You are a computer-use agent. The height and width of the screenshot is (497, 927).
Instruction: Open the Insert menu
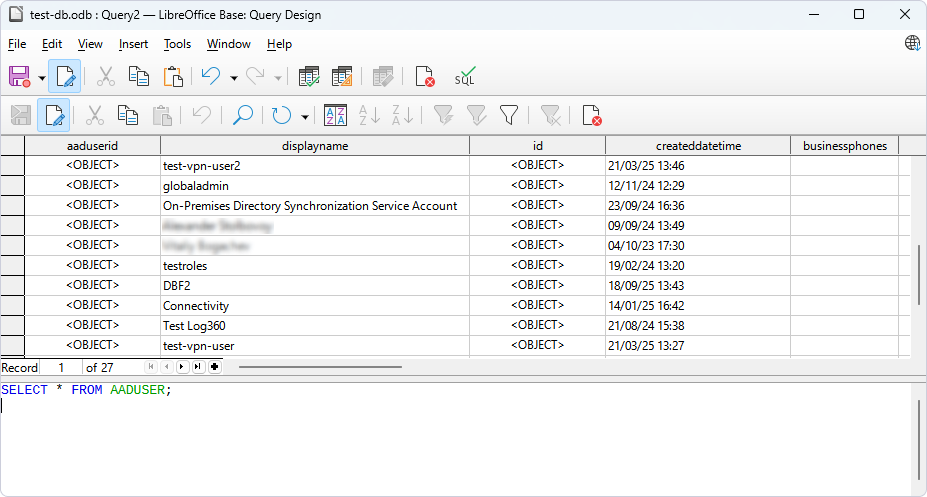click(x=133, y=44)
